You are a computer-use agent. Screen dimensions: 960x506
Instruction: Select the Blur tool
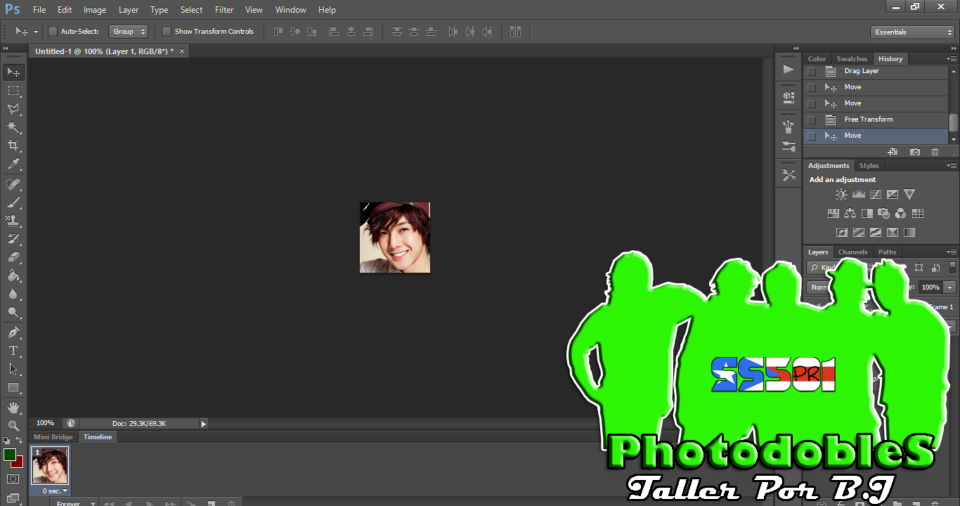(13, 294)
